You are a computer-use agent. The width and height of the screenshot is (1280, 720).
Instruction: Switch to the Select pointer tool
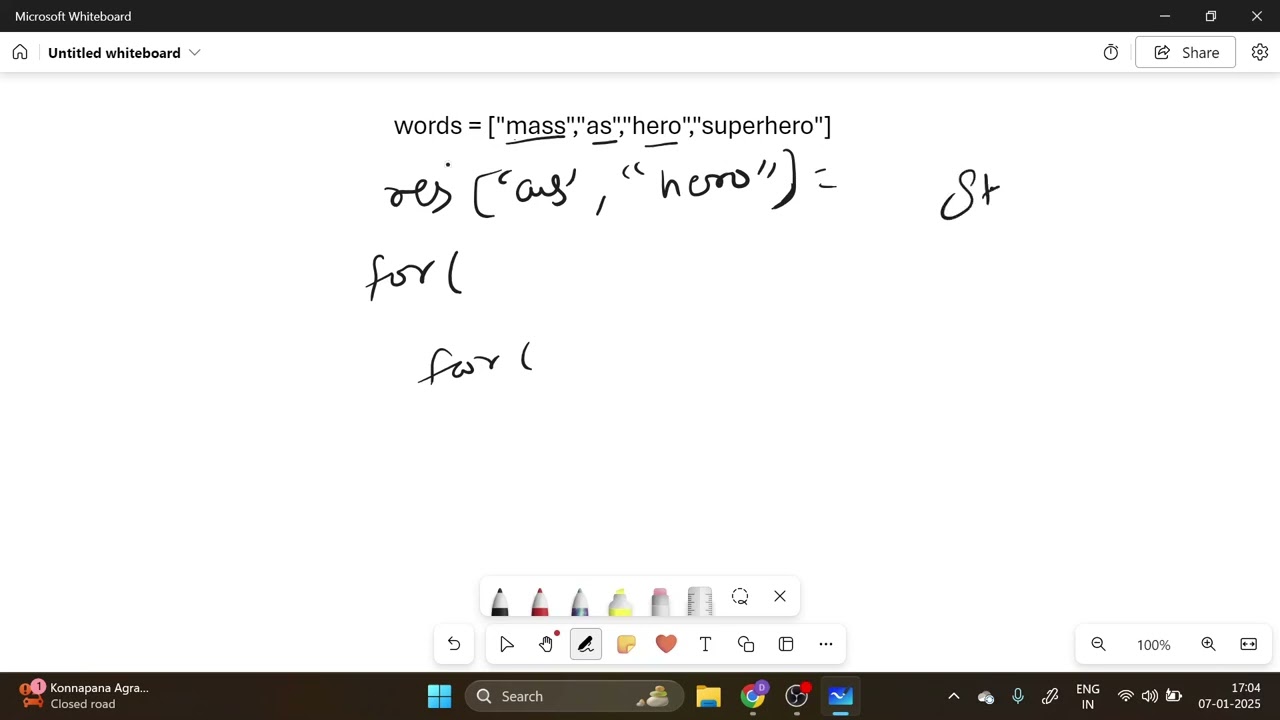507,645
